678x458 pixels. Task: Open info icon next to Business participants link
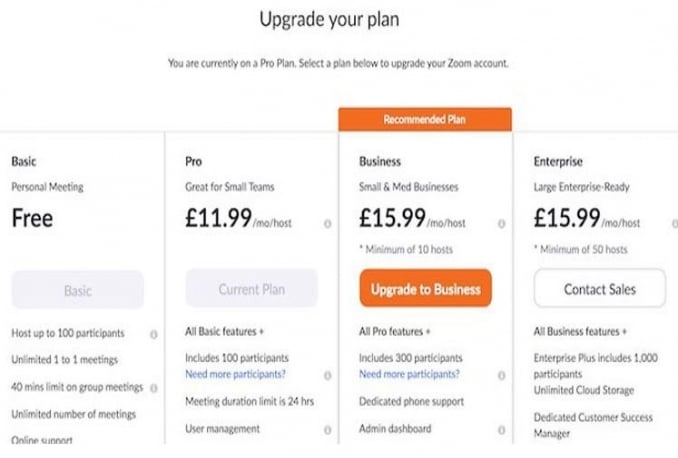[501, 374]
